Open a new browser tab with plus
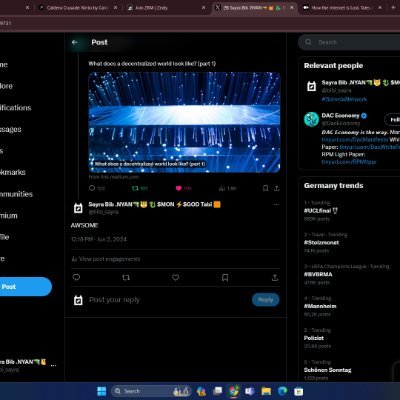 click(393, 7)
